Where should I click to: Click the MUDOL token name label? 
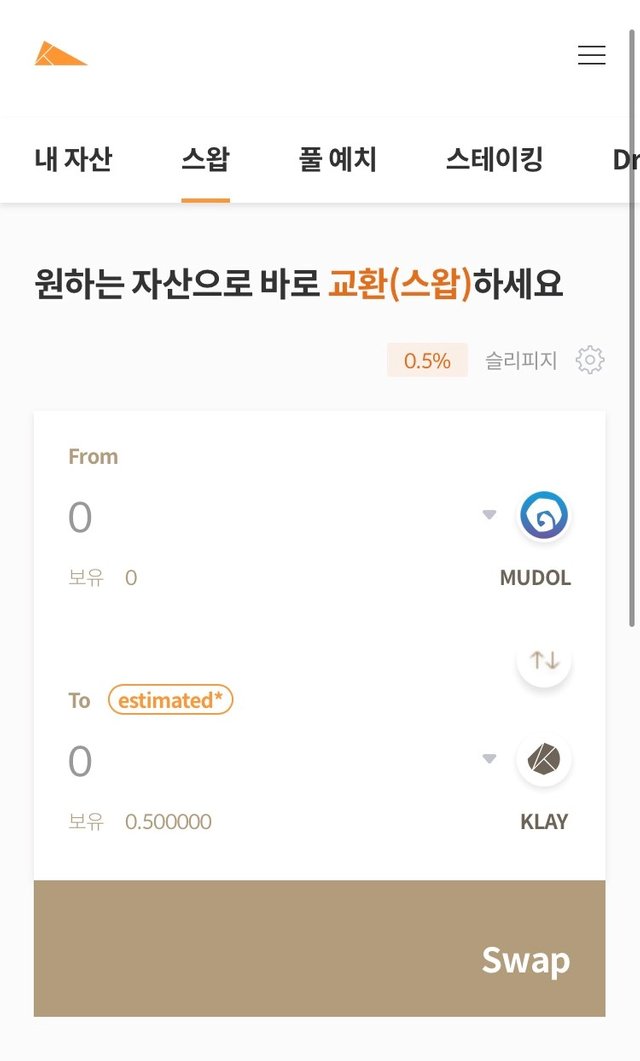[x=535, y=578]
